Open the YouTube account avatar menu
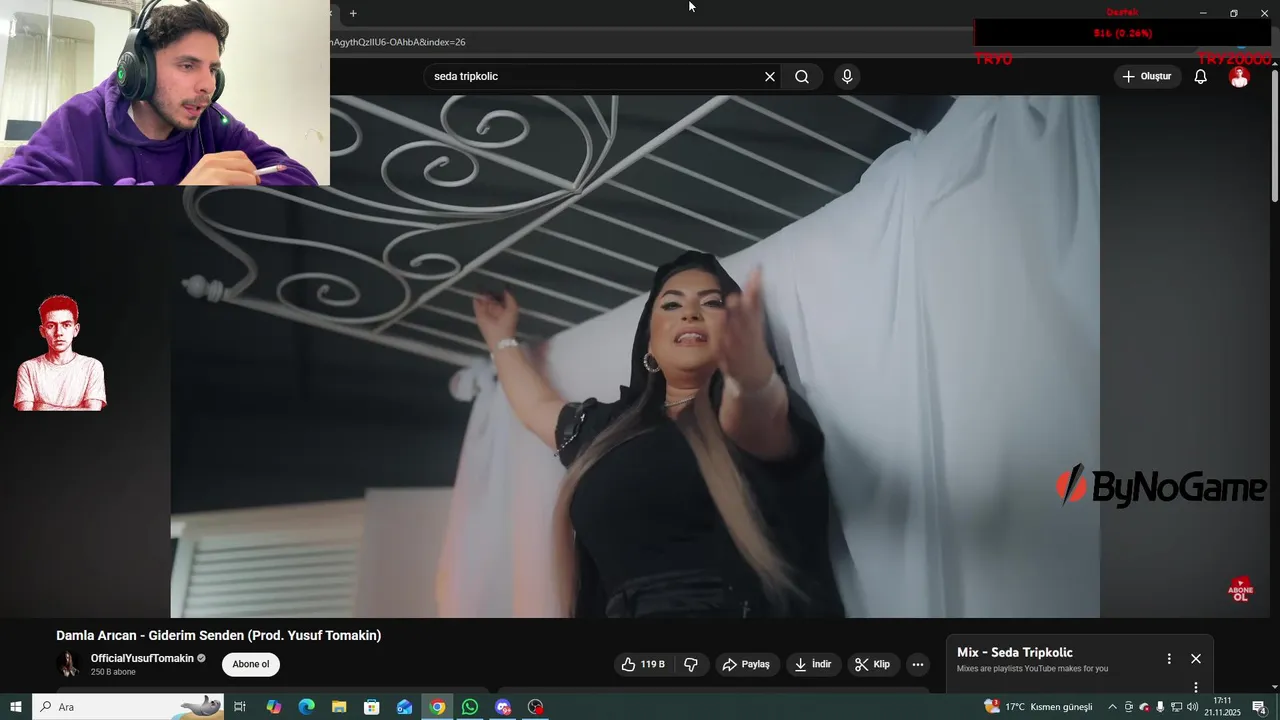 [1239, 77]
